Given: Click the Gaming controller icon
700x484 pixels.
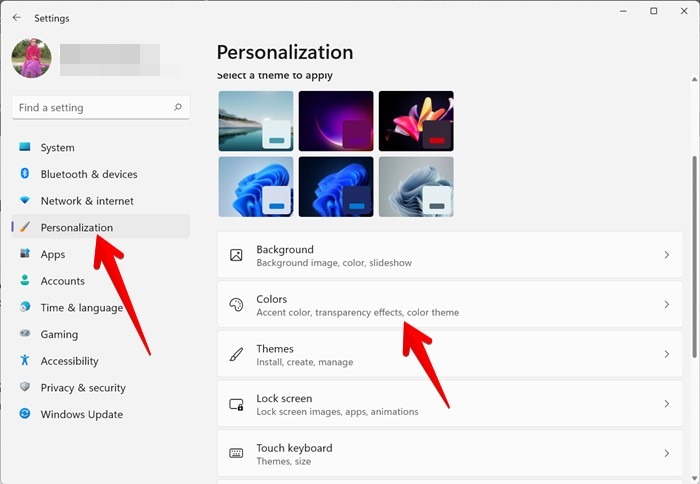Looking at the screenshot, I should 25,334.
